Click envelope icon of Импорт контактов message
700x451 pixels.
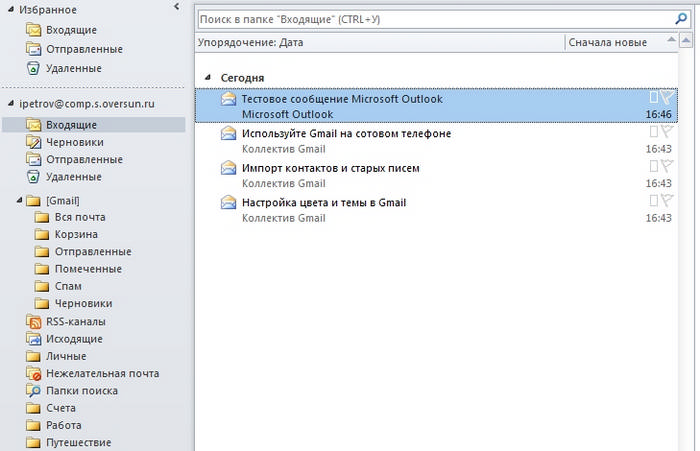[x=228, y=167]
